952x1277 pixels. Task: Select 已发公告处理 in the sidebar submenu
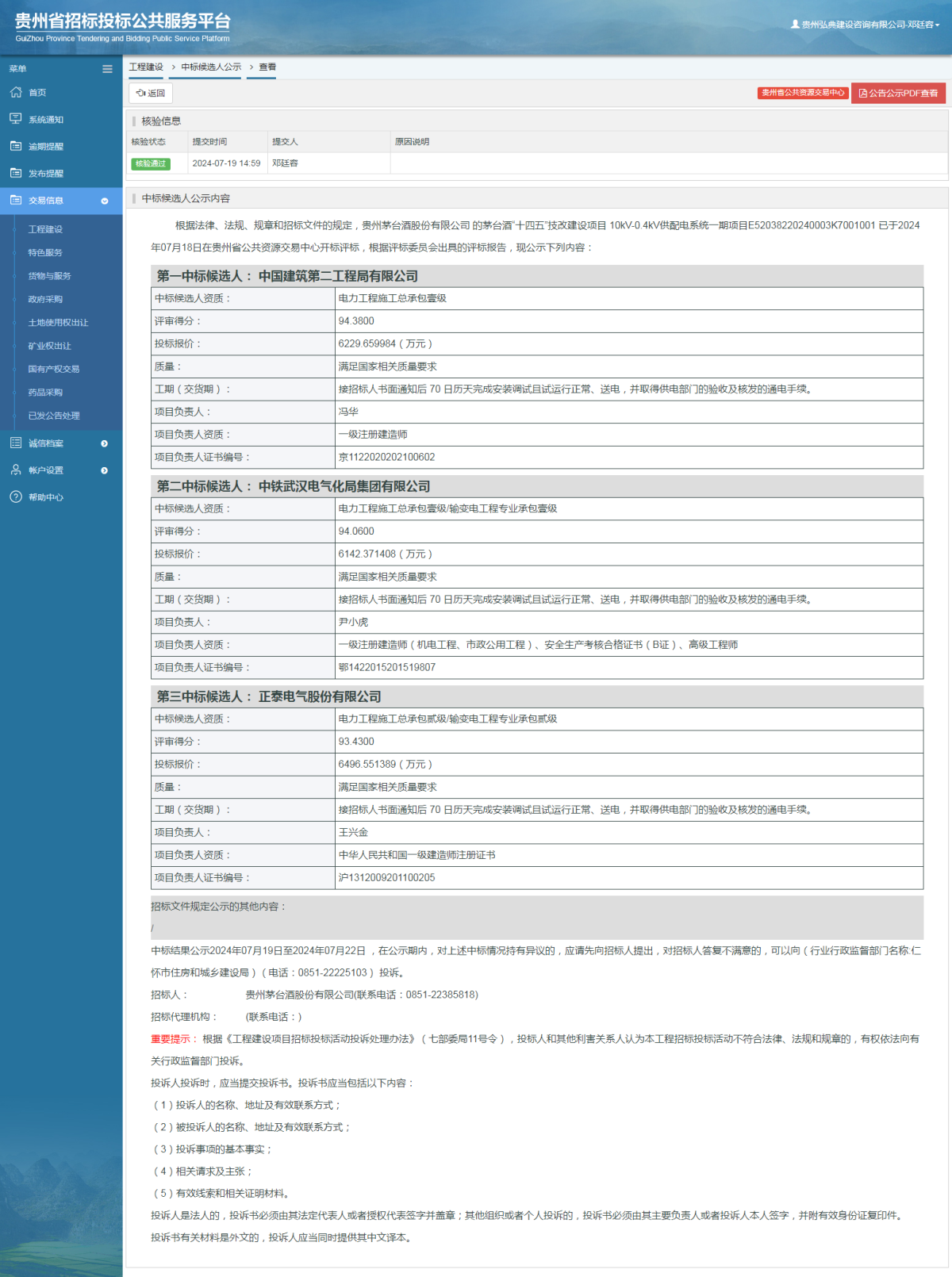(53, 416)
